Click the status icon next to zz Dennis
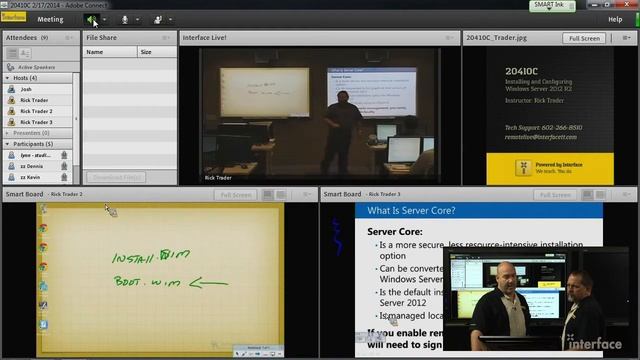Viewport: 640px width, 360px height. 64,166
